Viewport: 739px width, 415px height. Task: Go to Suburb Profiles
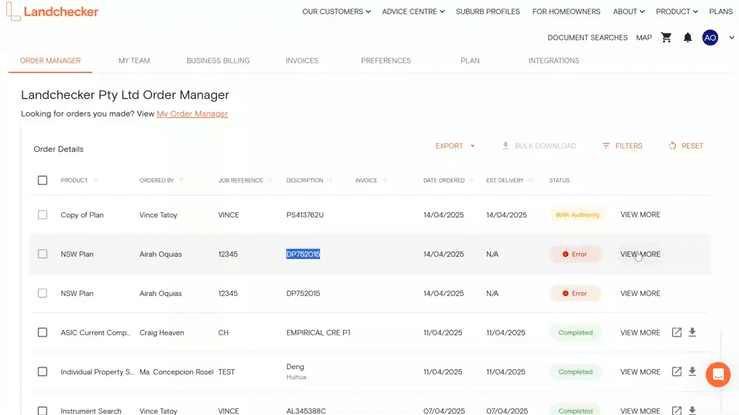point(488,11)
